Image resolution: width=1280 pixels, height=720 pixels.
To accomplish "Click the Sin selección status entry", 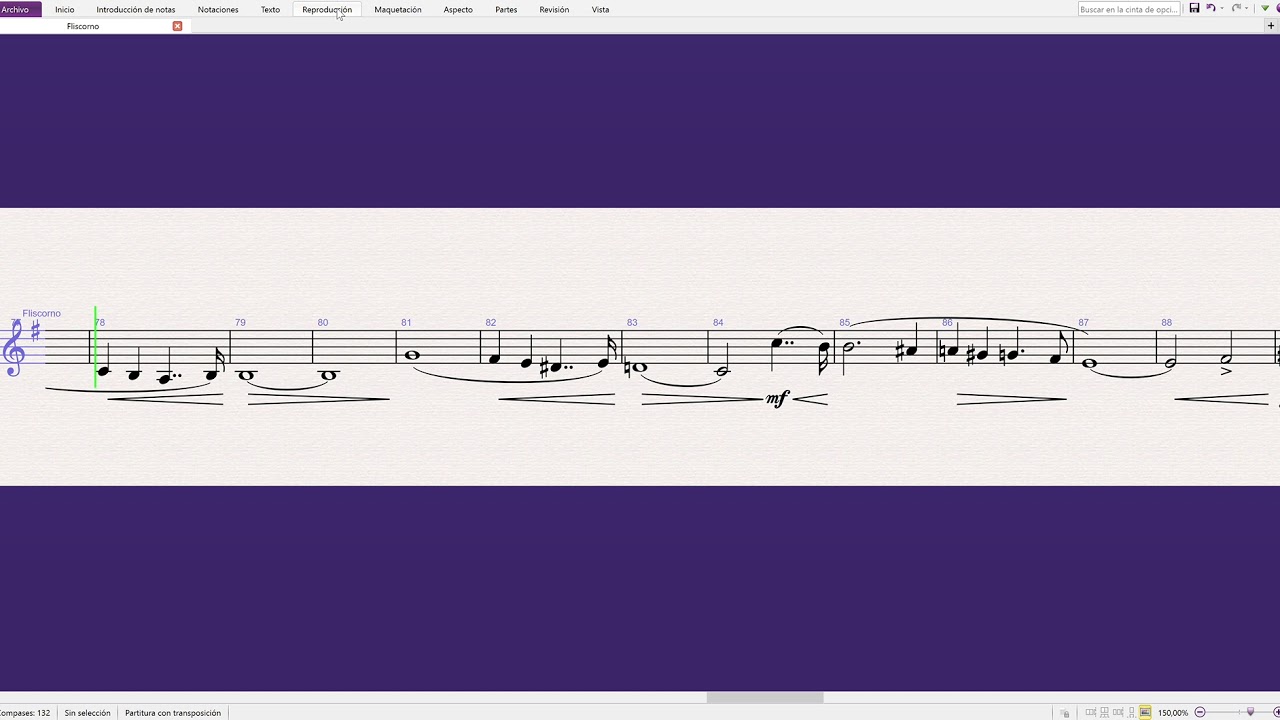I will (x=87, y=713).
